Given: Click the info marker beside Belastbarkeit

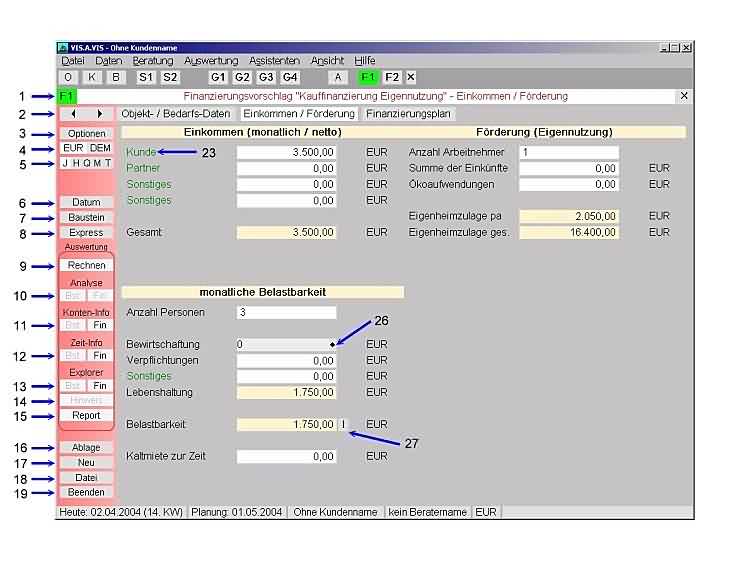Looking at the screenshot, I should pyautogui.click(x=343, y=424).
